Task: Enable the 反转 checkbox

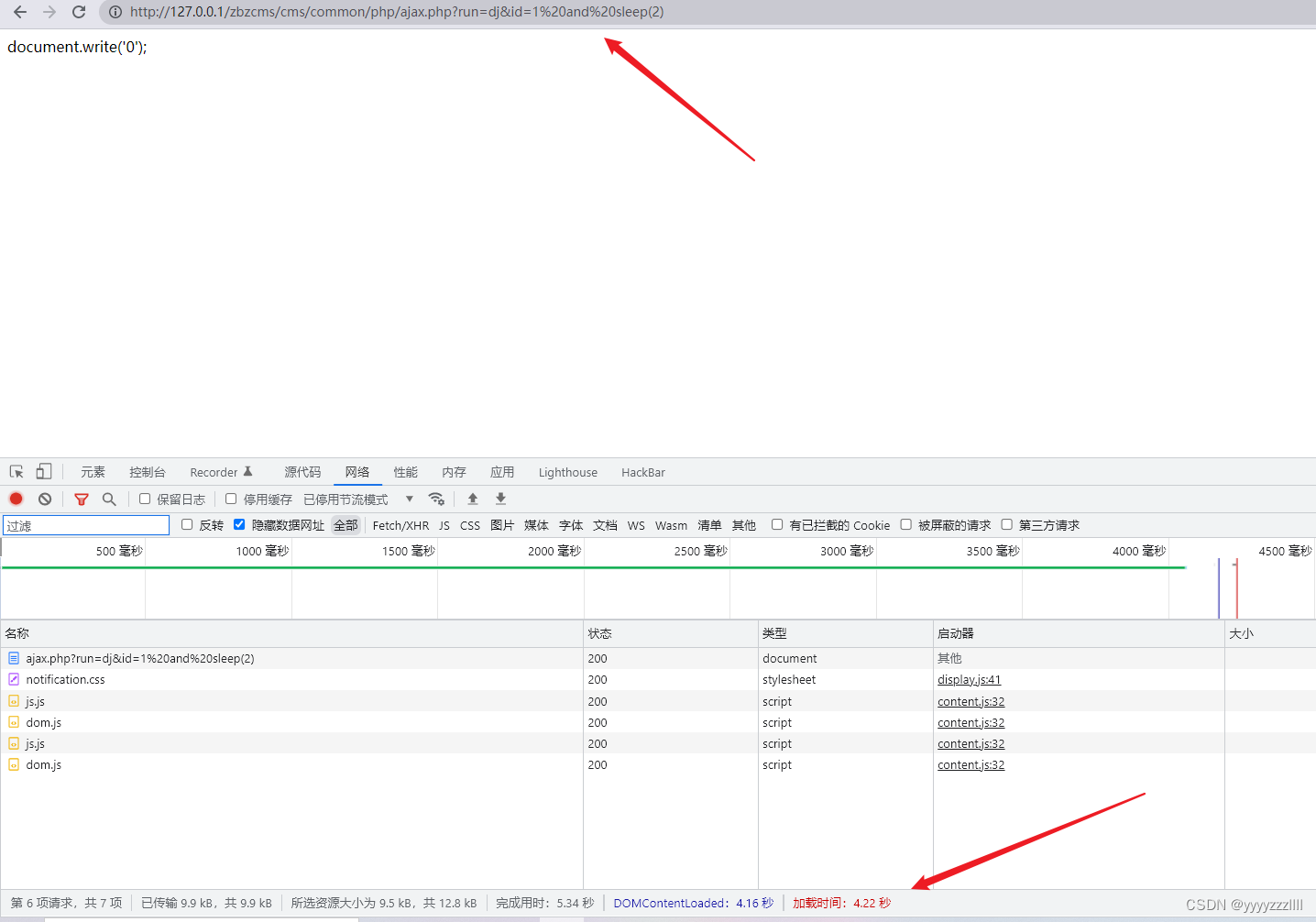Action: tap(187, 524)
